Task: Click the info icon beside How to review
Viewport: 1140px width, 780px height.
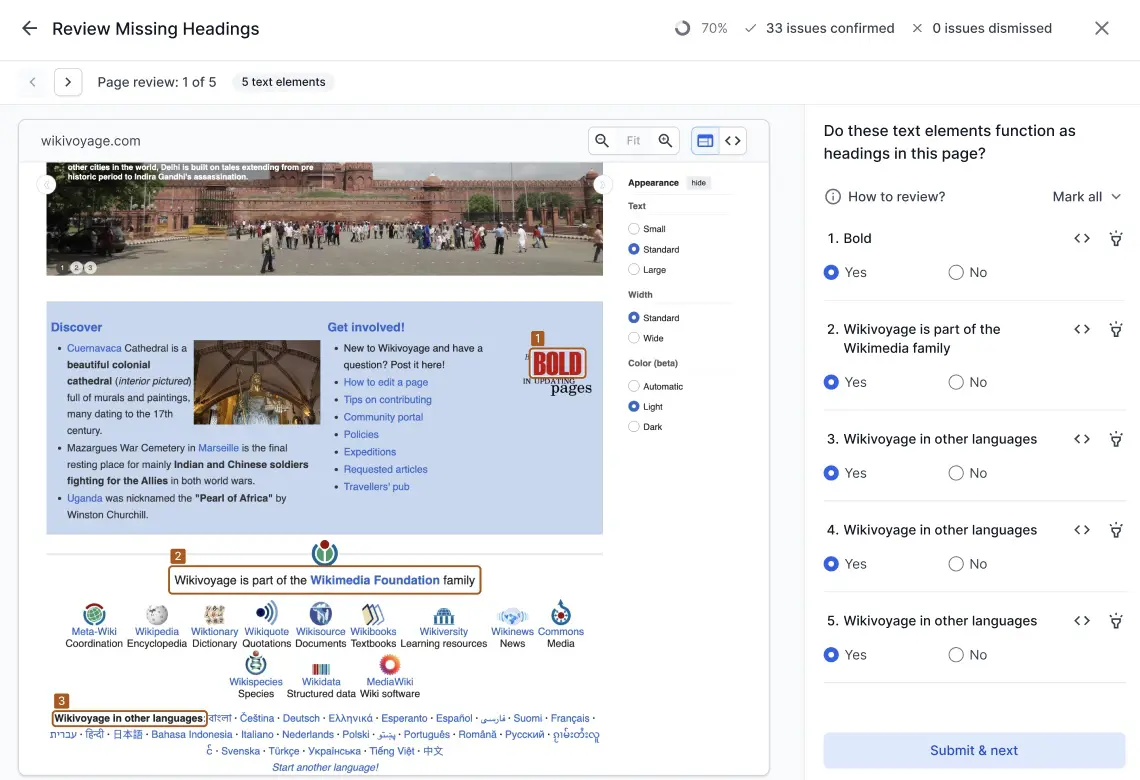Action: 833,196
